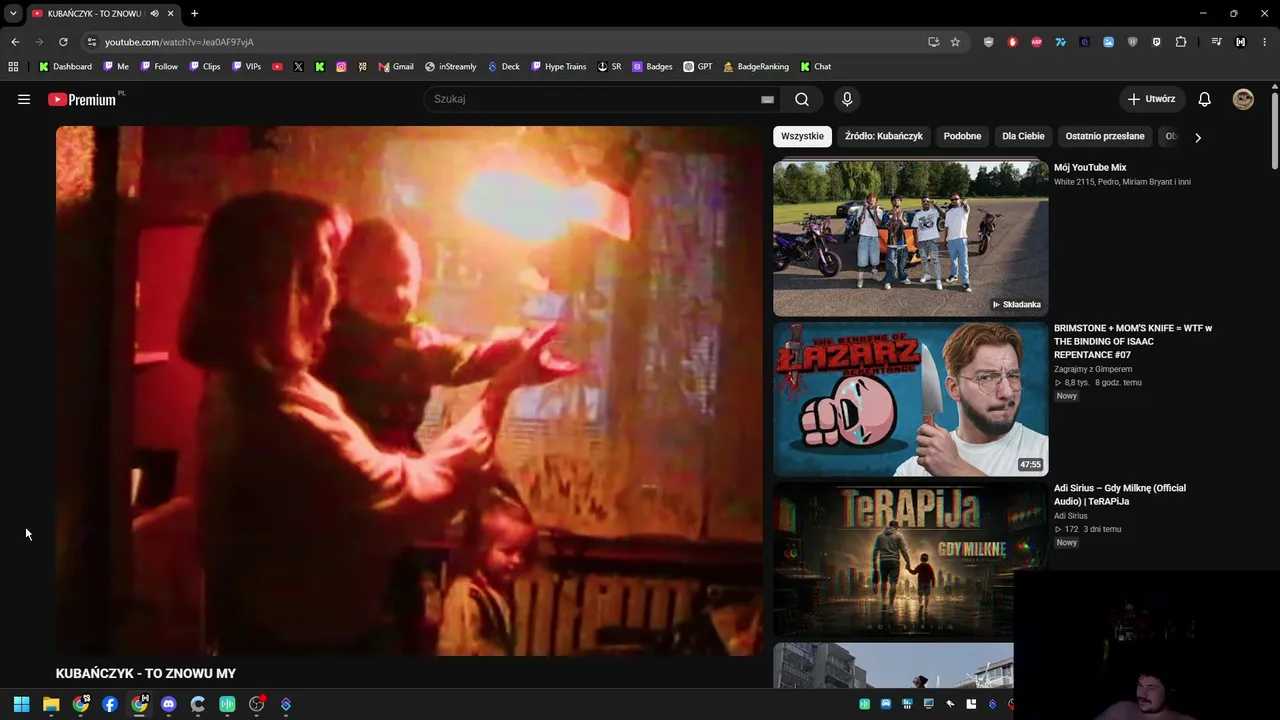Click the search magnifier button

tap(802, 99)
